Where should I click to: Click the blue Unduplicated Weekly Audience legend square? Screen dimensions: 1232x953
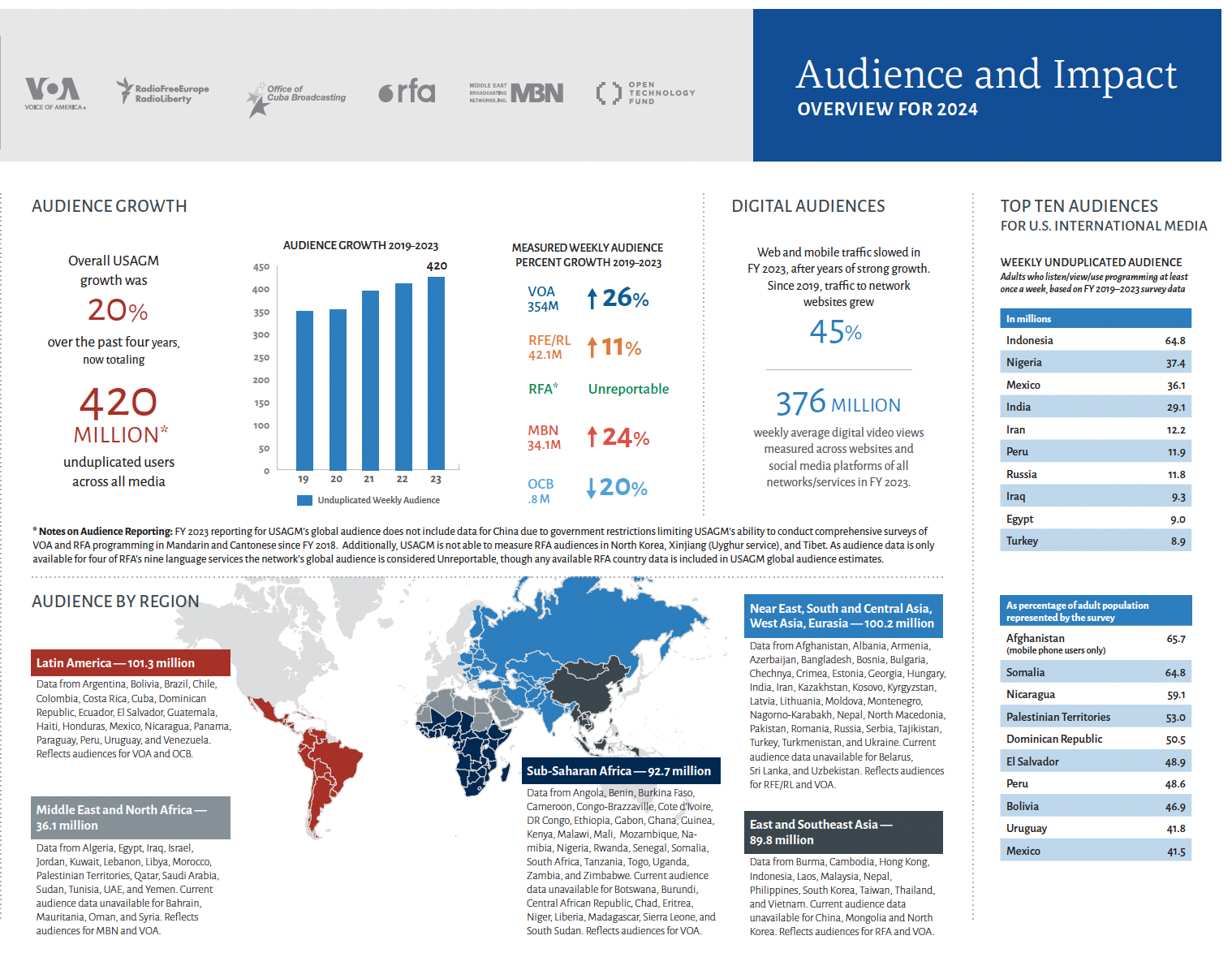[x=304, y=501]
